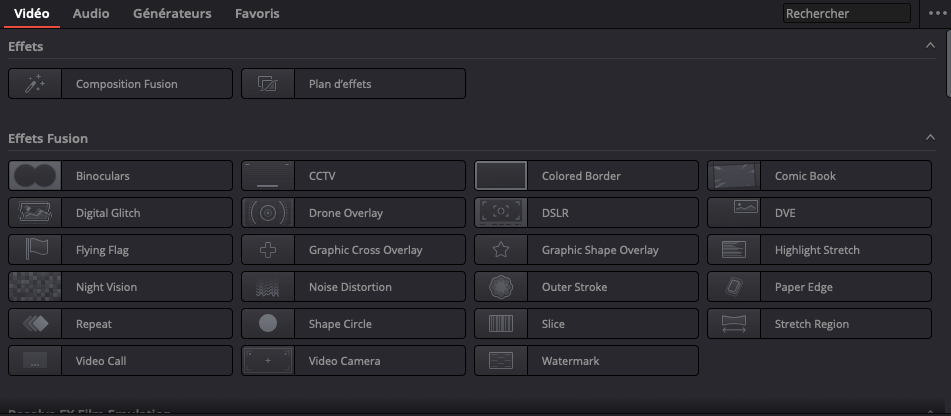This screenshot has height=416, width=951.
Task: Click the Repeat effect icon
Action: [x=35, y=324]
